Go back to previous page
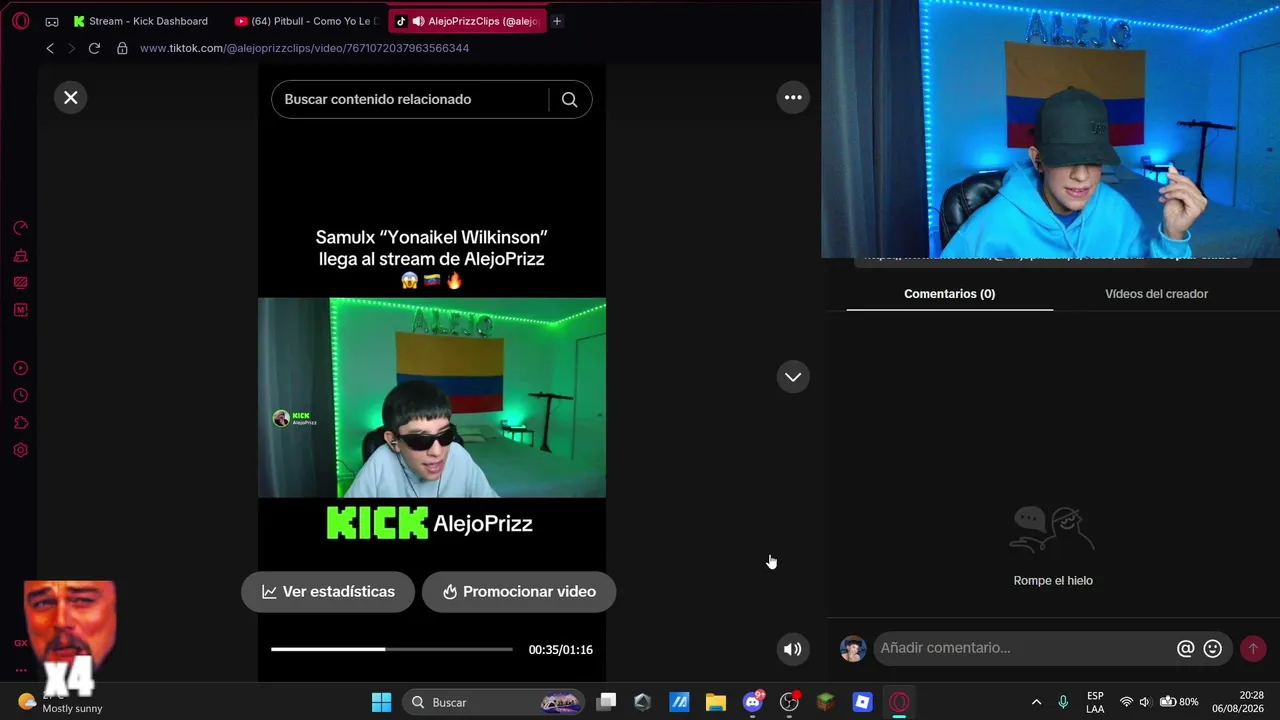The height and width of the screenshot is (720, 1280). pyautogui.click(x=50, y=48)
